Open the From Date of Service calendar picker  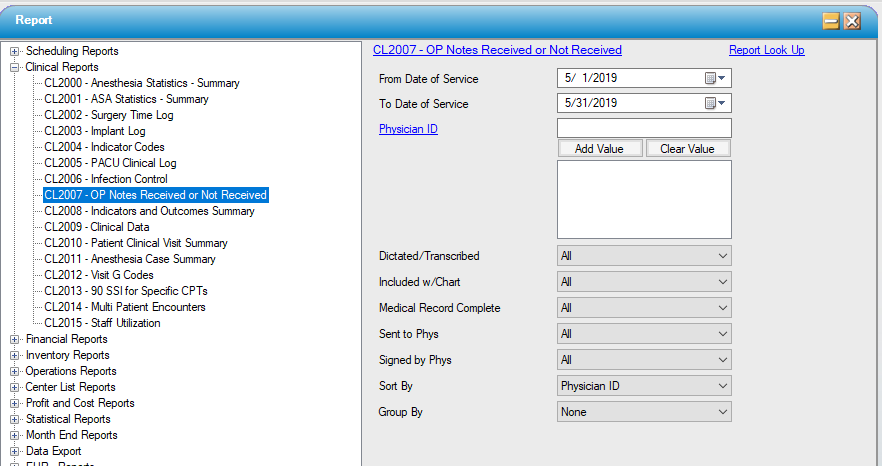(x=716, y=78)
